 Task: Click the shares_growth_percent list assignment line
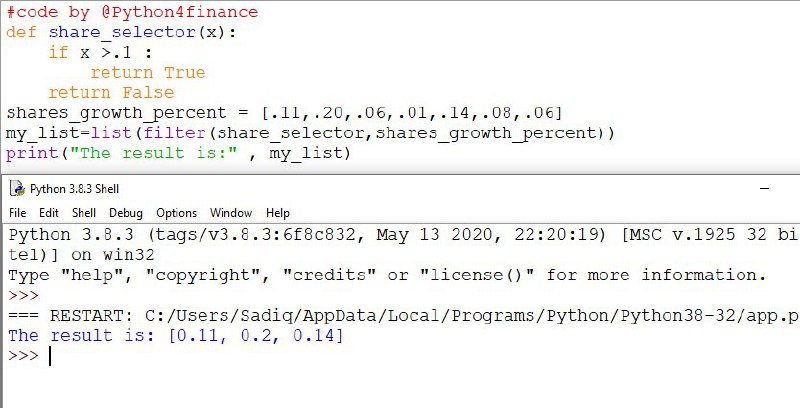point(284,113)
